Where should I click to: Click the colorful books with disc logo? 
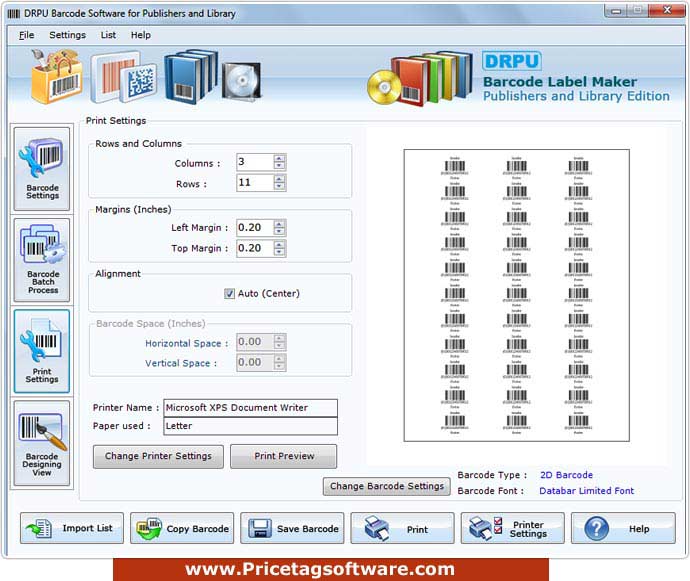(x=419, y=78)
